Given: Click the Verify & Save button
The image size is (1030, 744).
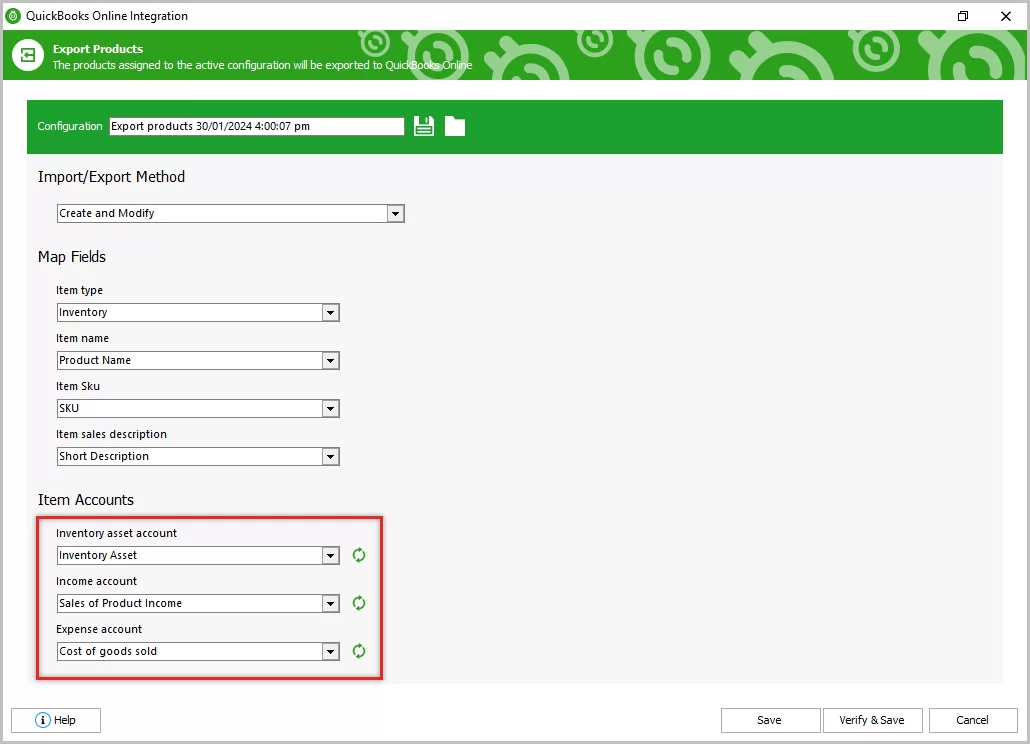Looking at the screenshot, I should coord(872,720).
